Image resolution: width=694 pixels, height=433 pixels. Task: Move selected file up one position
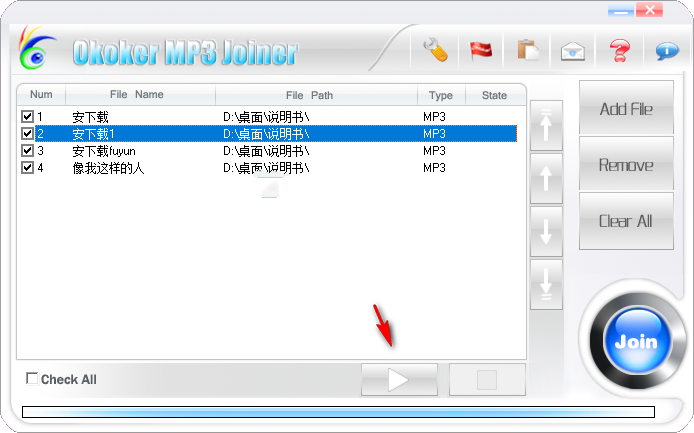(x=546, y=178)
